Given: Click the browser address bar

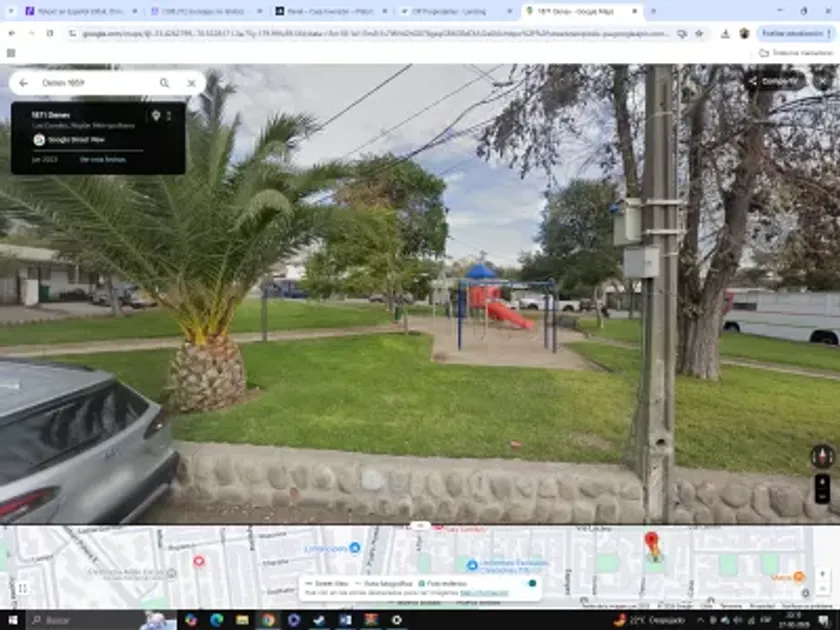Looking at the screenshot, I should coord(370,33).
